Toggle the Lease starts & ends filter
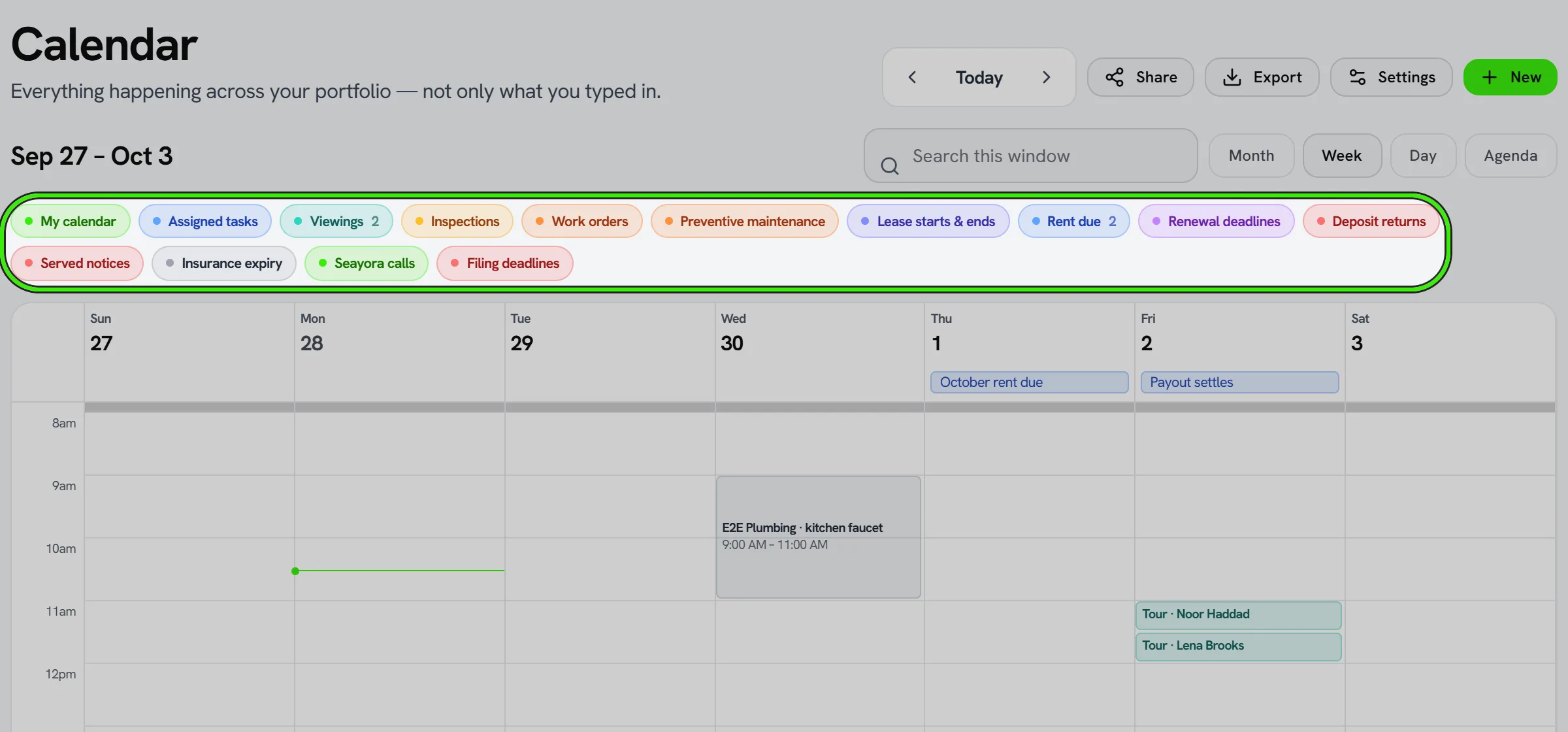This screenshot has height=732, width=1568. click(x=928, y=221)
